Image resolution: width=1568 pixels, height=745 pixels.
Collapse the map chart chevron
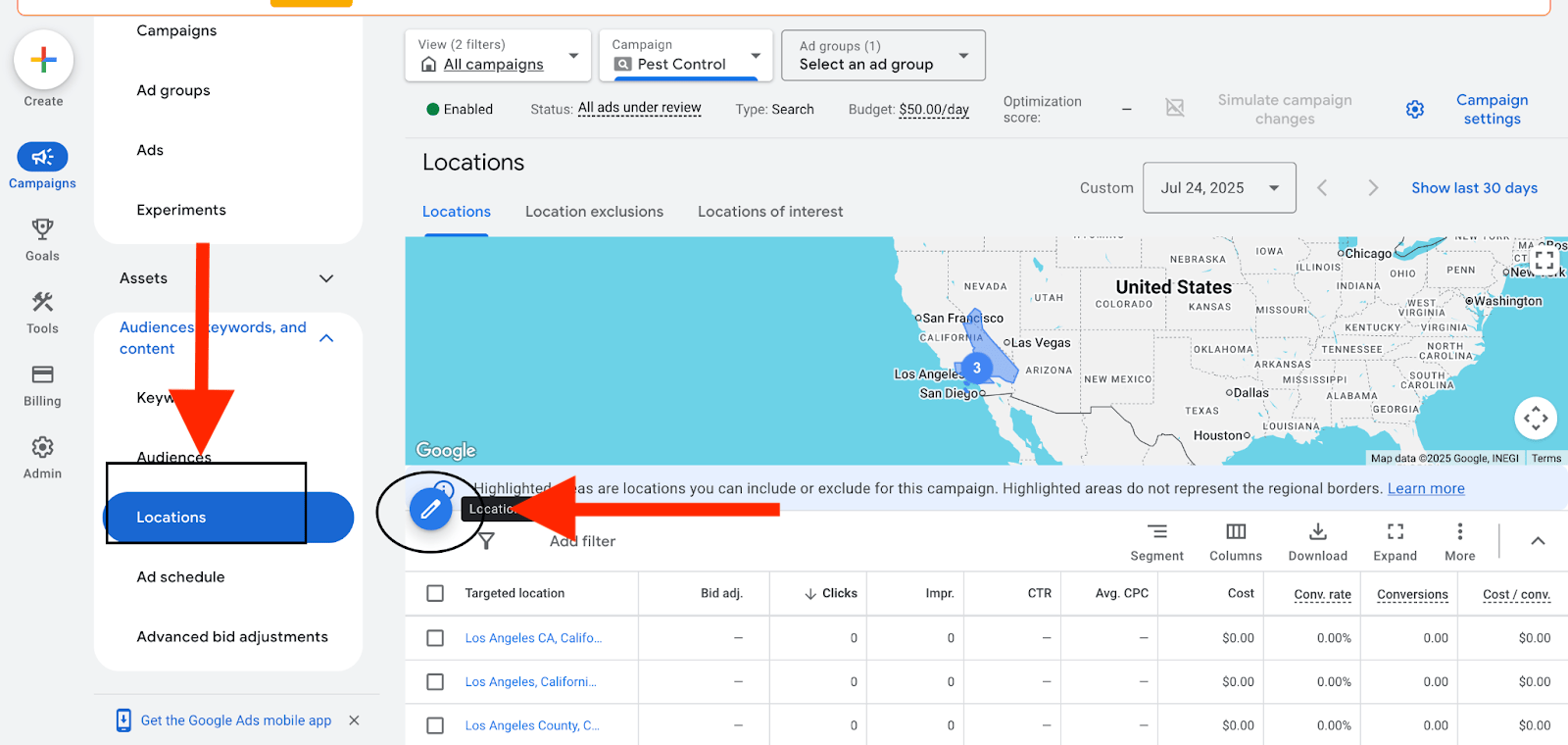(1538, 541)
